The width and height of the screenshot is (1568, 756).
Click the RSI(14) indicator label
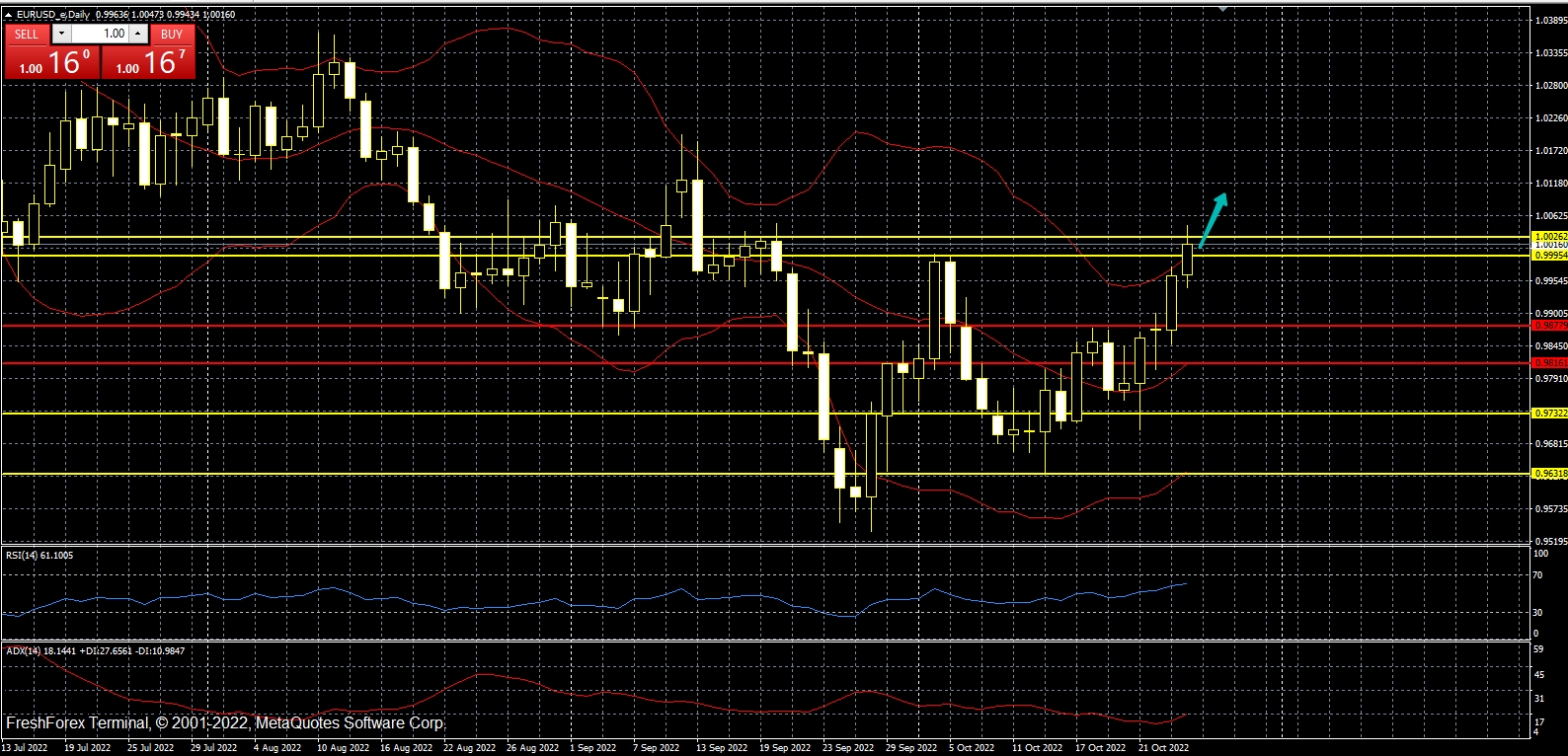(x=39, y=556)
